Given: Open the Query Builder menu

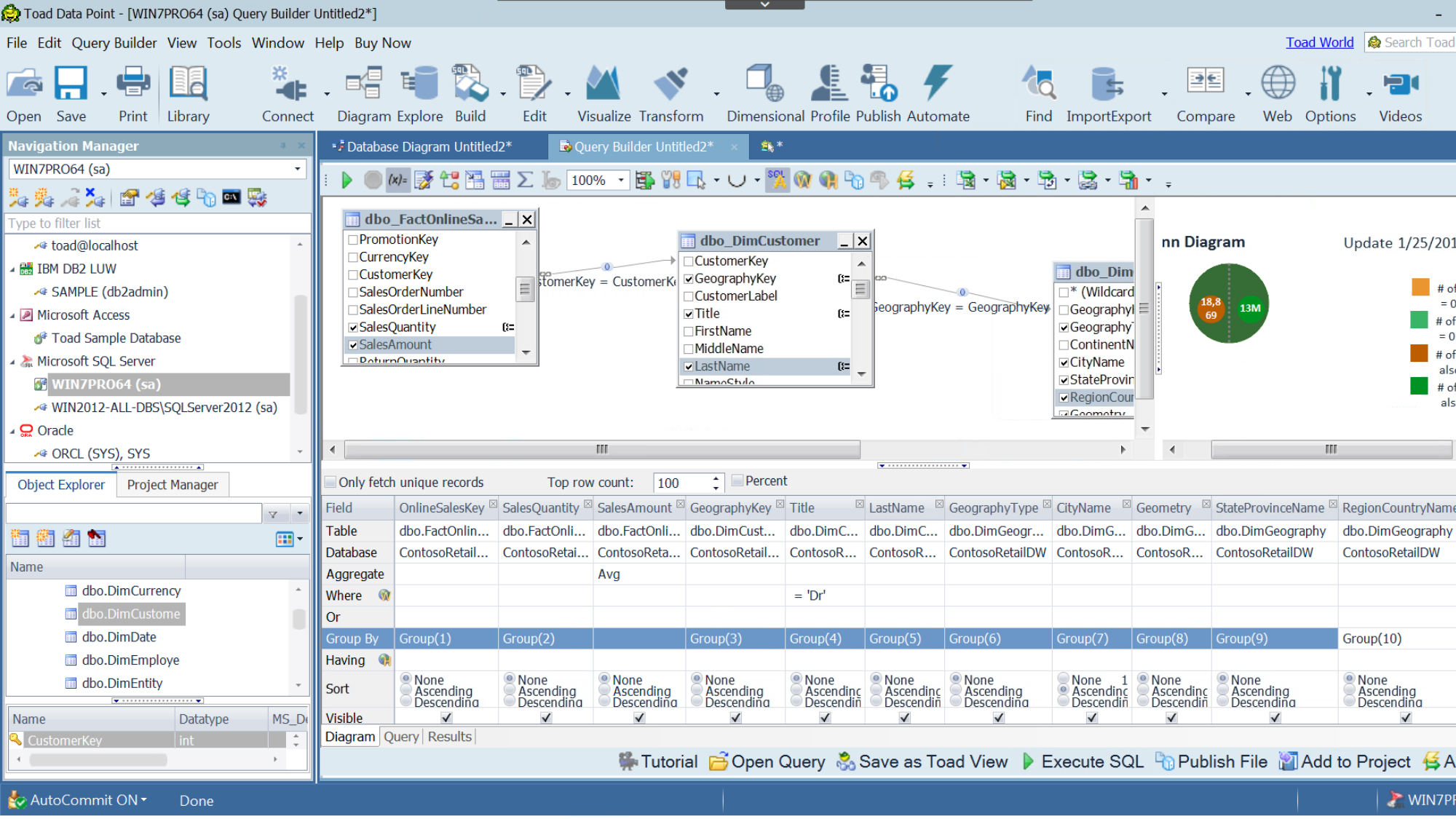Looking at the screenshot, I should (114, 43).
